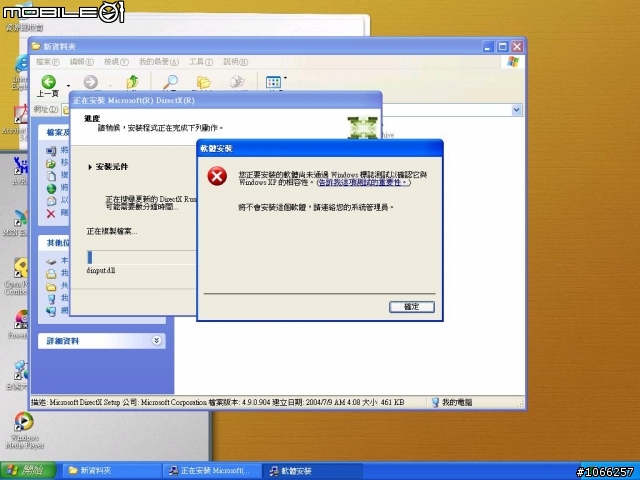Image resolution: width=640 pixels, height=480 pixels.
Task: Click My Computer status bar indicator
Action: point(451,402)
